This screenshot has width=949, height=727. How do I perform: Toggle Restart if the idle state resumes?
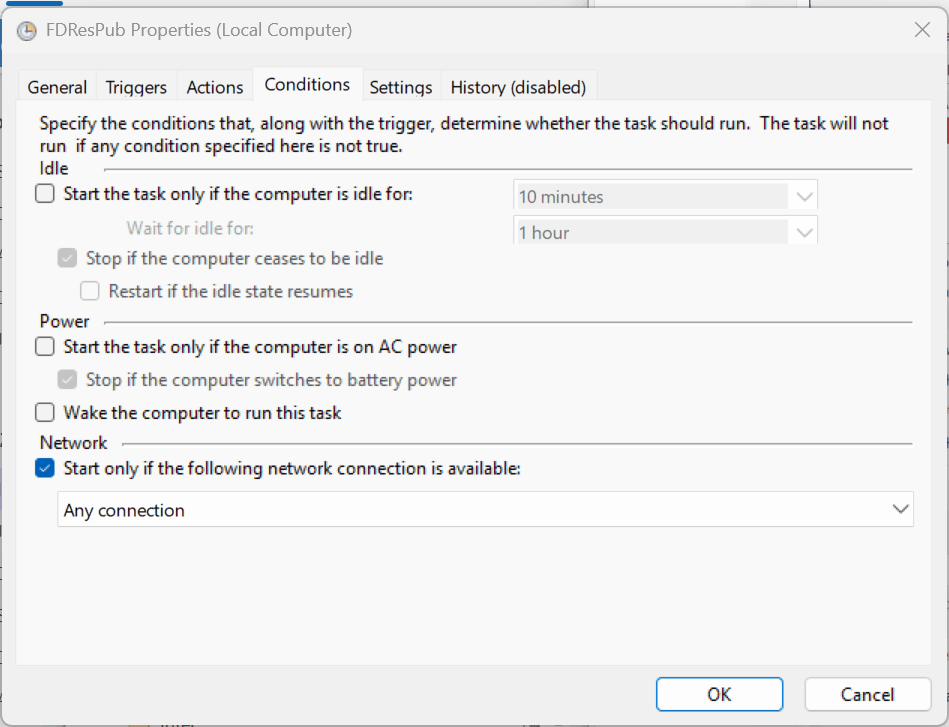(90, 291)
